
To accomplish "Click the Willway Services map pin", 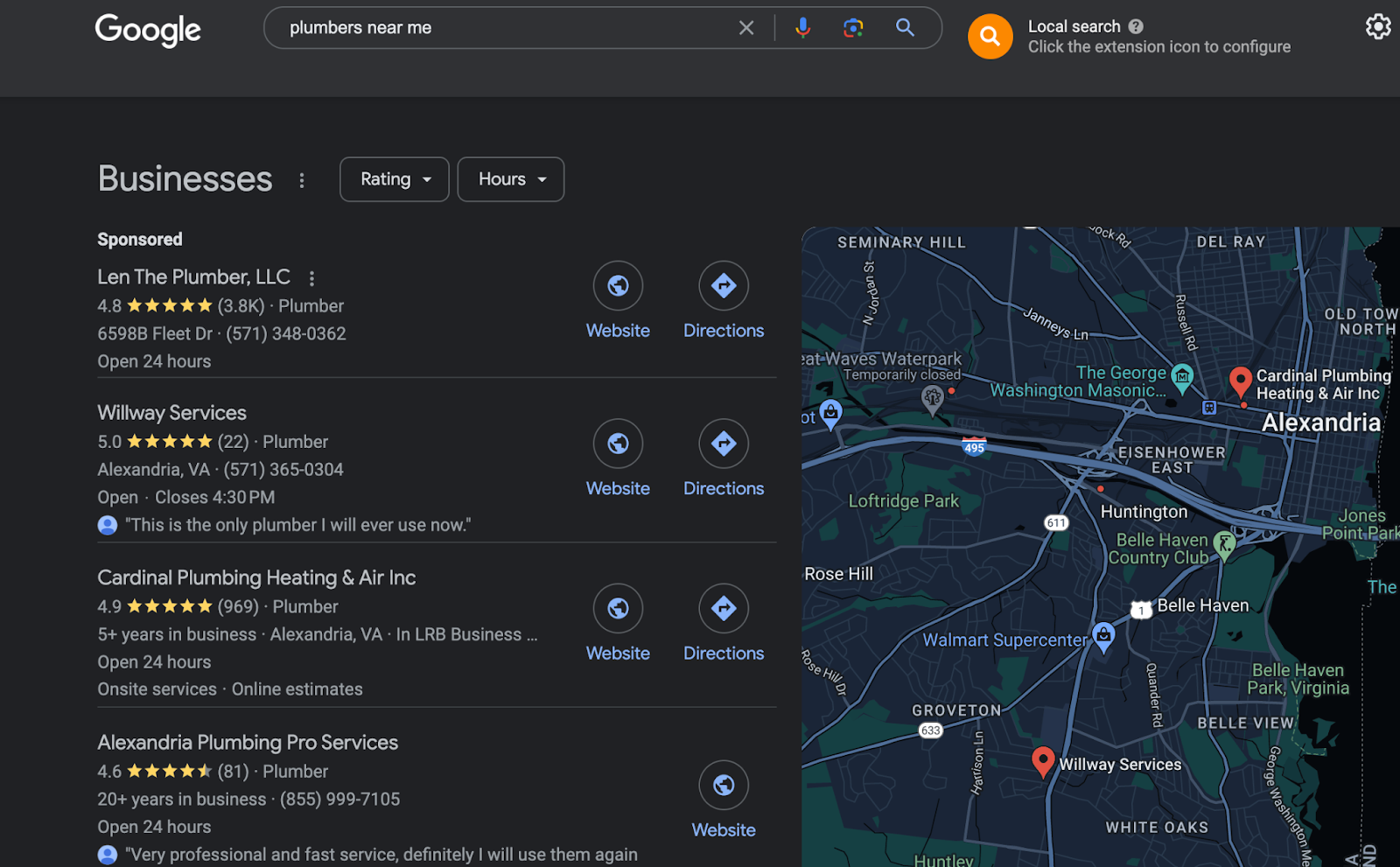I will pos(1042,760).
